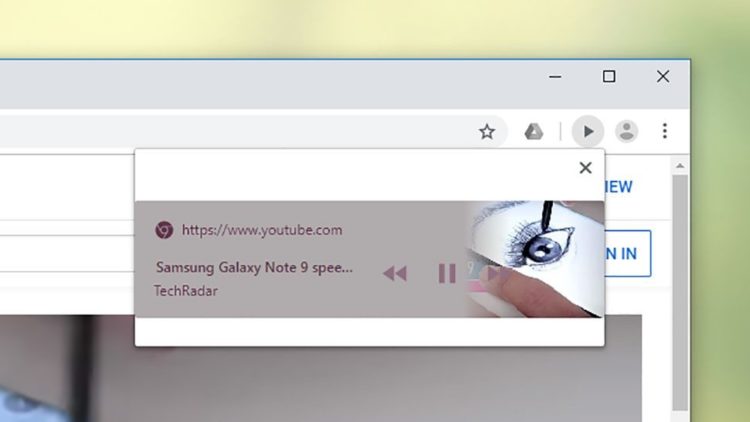750x422 pixels.
Task: Maximize the Chrome window
Action: 609,77
